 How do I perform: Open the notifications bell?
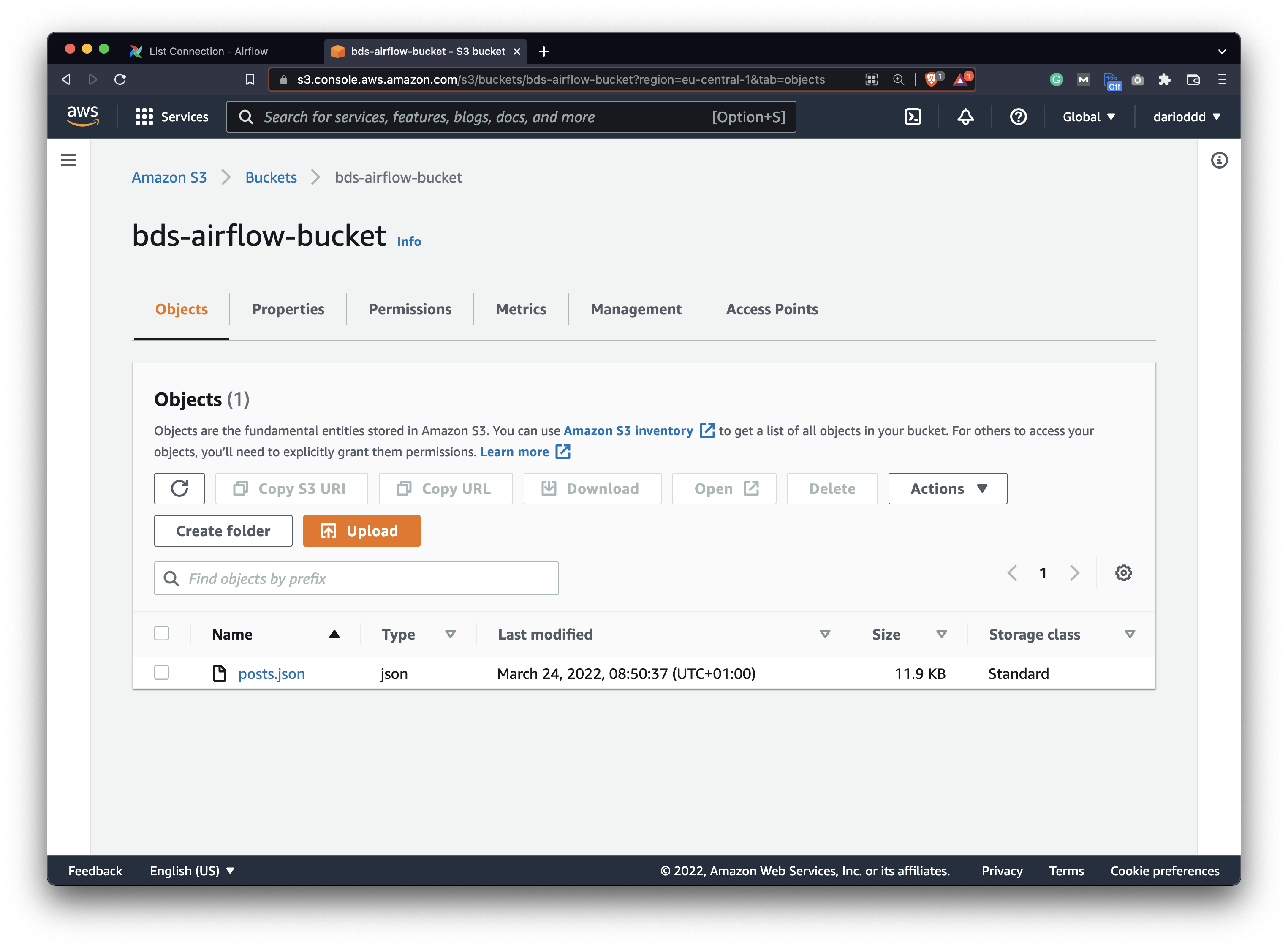coord(965,117)
